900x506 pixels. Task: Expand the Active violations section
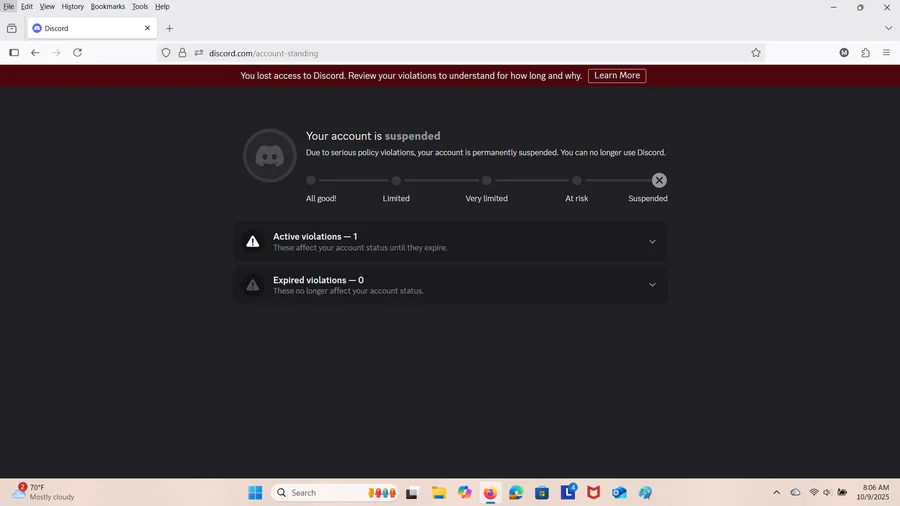[451, 242]
